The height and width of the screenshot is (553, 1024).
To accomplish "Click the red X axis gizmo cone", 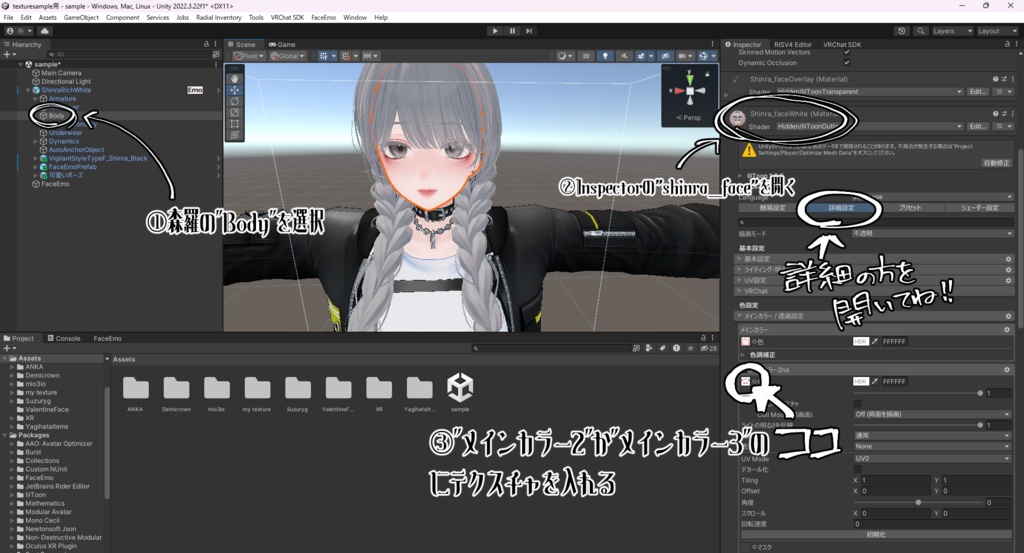I will click(x=679, y=91).
